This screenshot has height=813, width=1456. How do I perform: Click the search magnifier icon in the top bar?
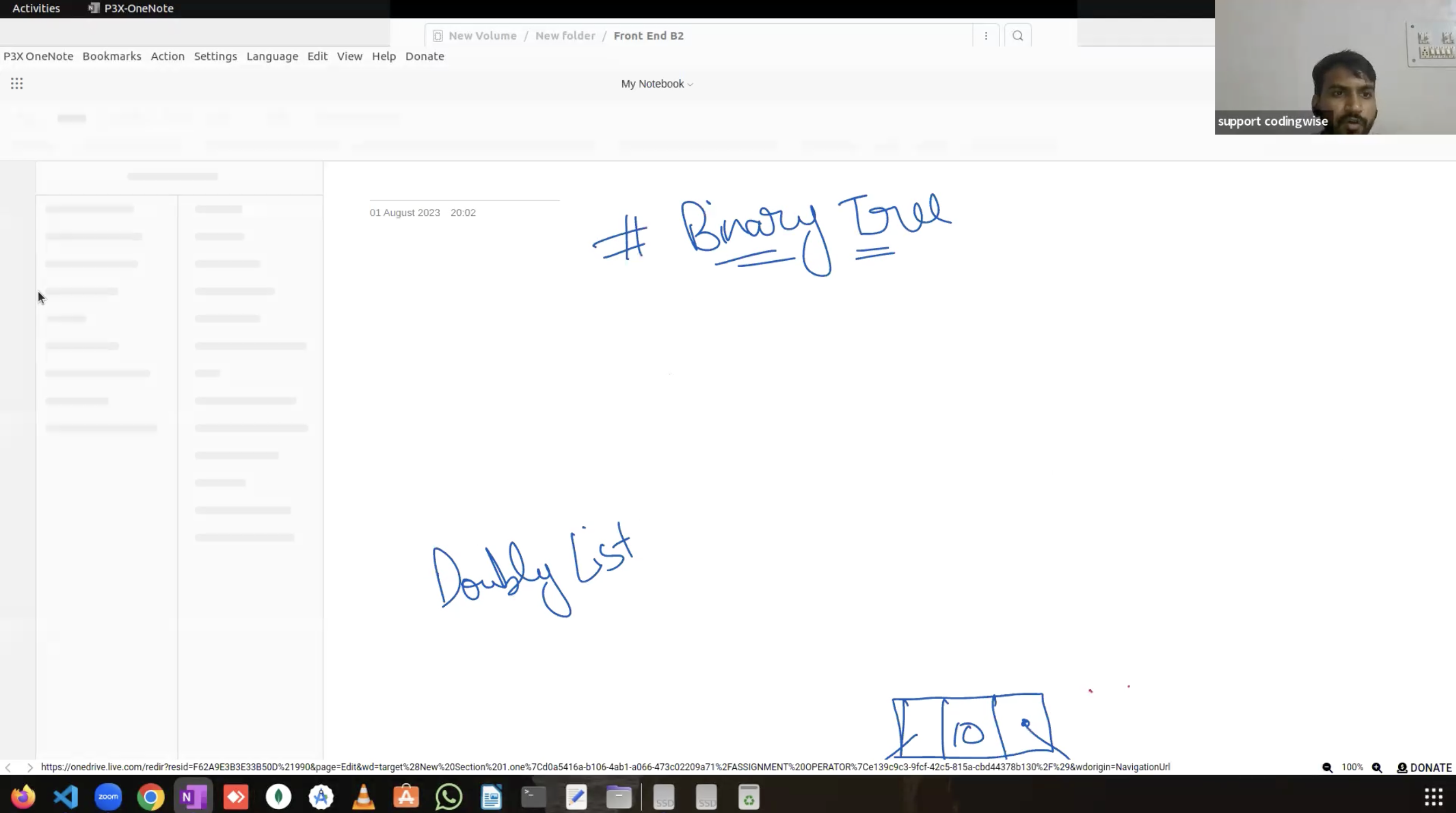click(1017, 36)
